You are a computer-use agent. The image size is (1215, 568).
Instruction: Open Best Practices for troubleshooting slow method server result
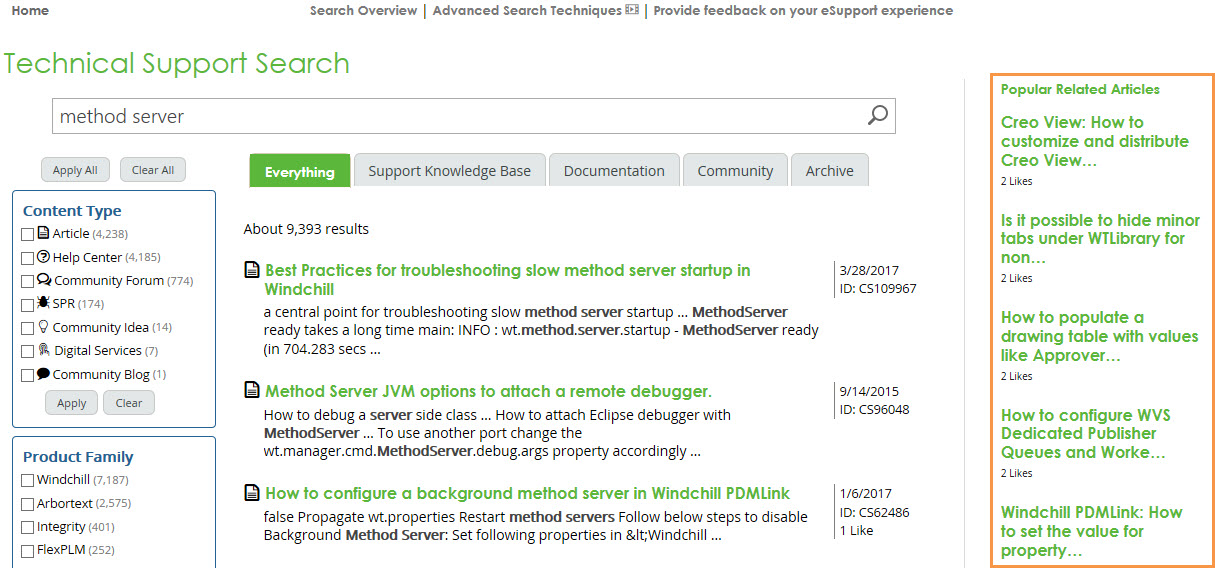click(507, 279)
